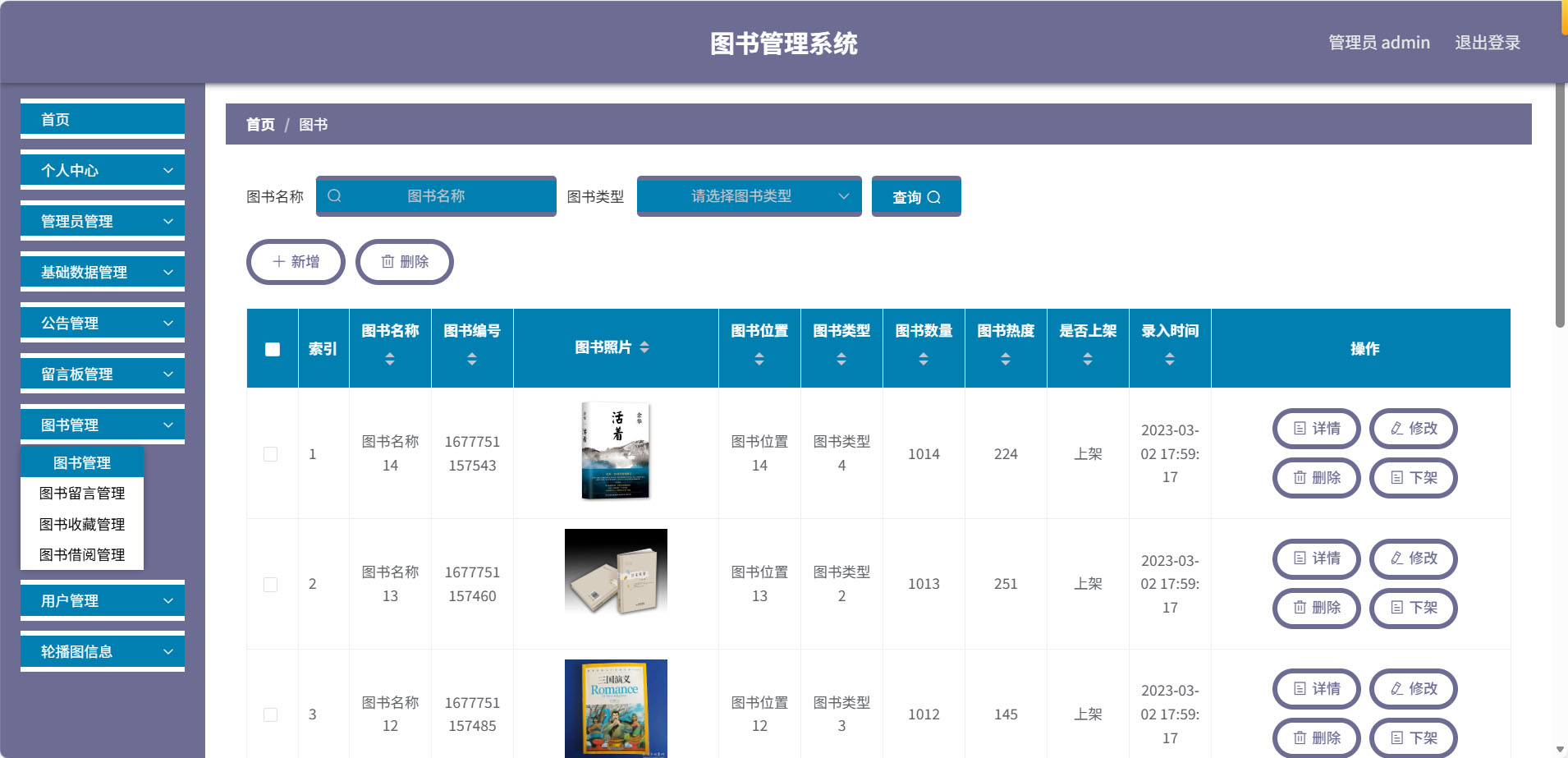
Task: Expand the 基础数据管理 menu
Action: (x=103, y=272)
